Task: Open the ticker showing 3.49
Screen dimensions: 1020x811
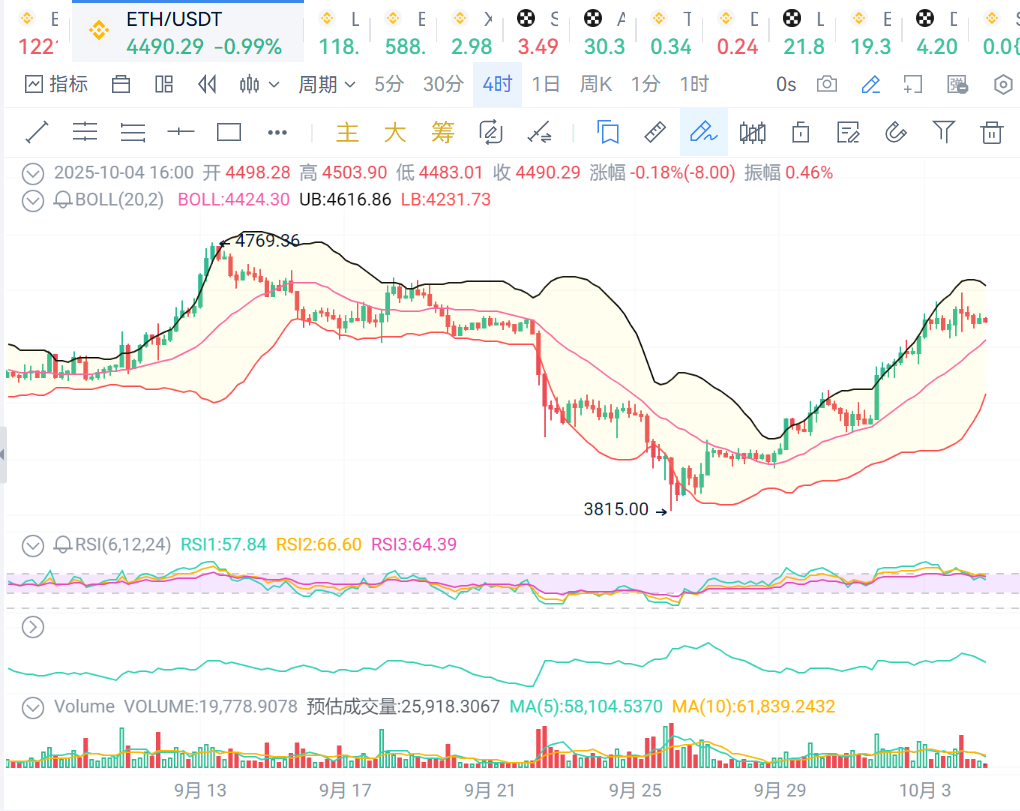Action: (537, 32)
